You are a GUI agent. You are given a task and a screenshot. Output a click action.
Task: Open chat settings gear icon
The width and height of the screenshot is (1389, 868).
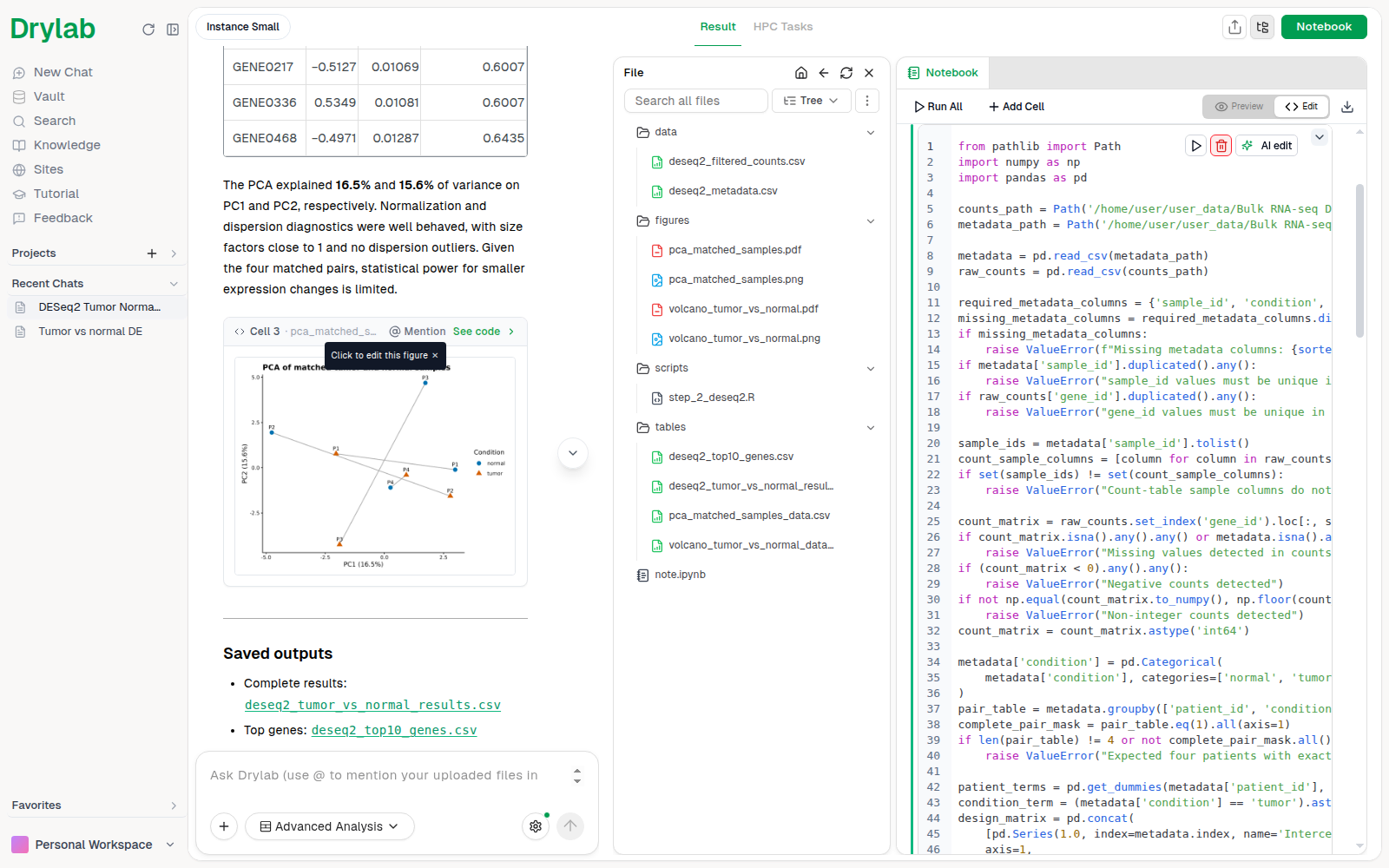pyautogui.click(x=536, y=826)
